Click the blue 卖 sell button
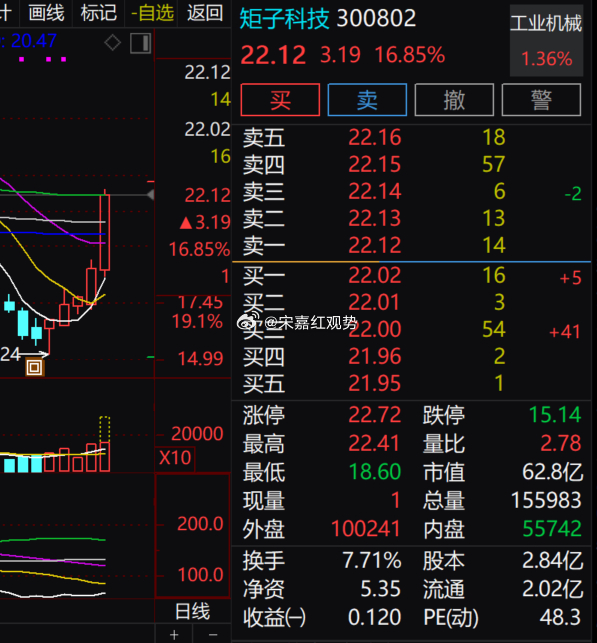This screenshot has width=597, height=643. (367, 100)
